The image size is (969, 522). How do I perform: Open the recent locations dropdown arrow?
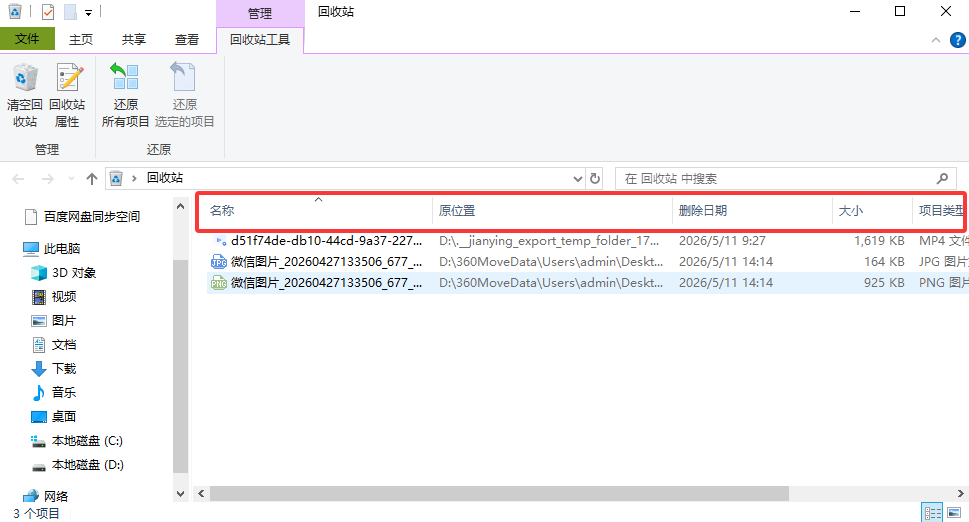tap(71, 179)
